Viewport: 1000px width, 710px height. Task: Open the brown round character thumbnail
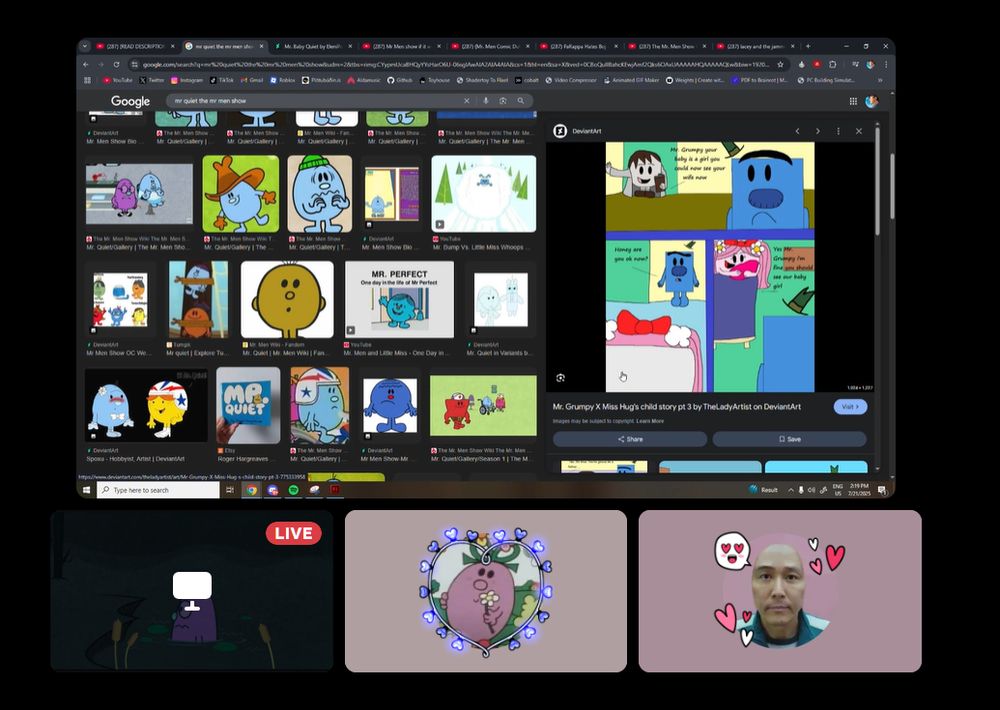pos(287,299)
